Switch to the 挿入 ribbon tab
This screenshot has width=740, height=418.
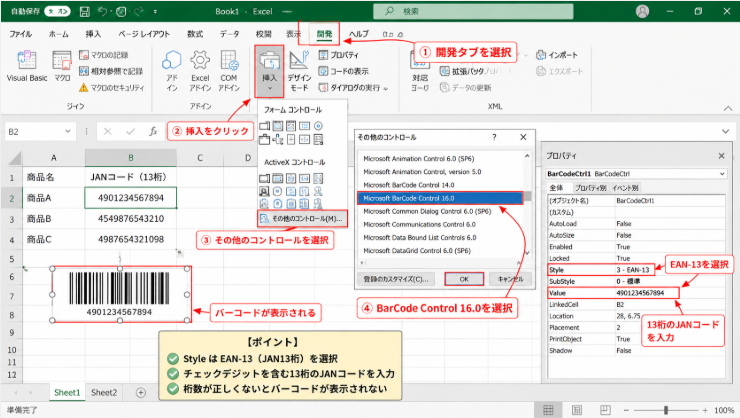point(93,34)
